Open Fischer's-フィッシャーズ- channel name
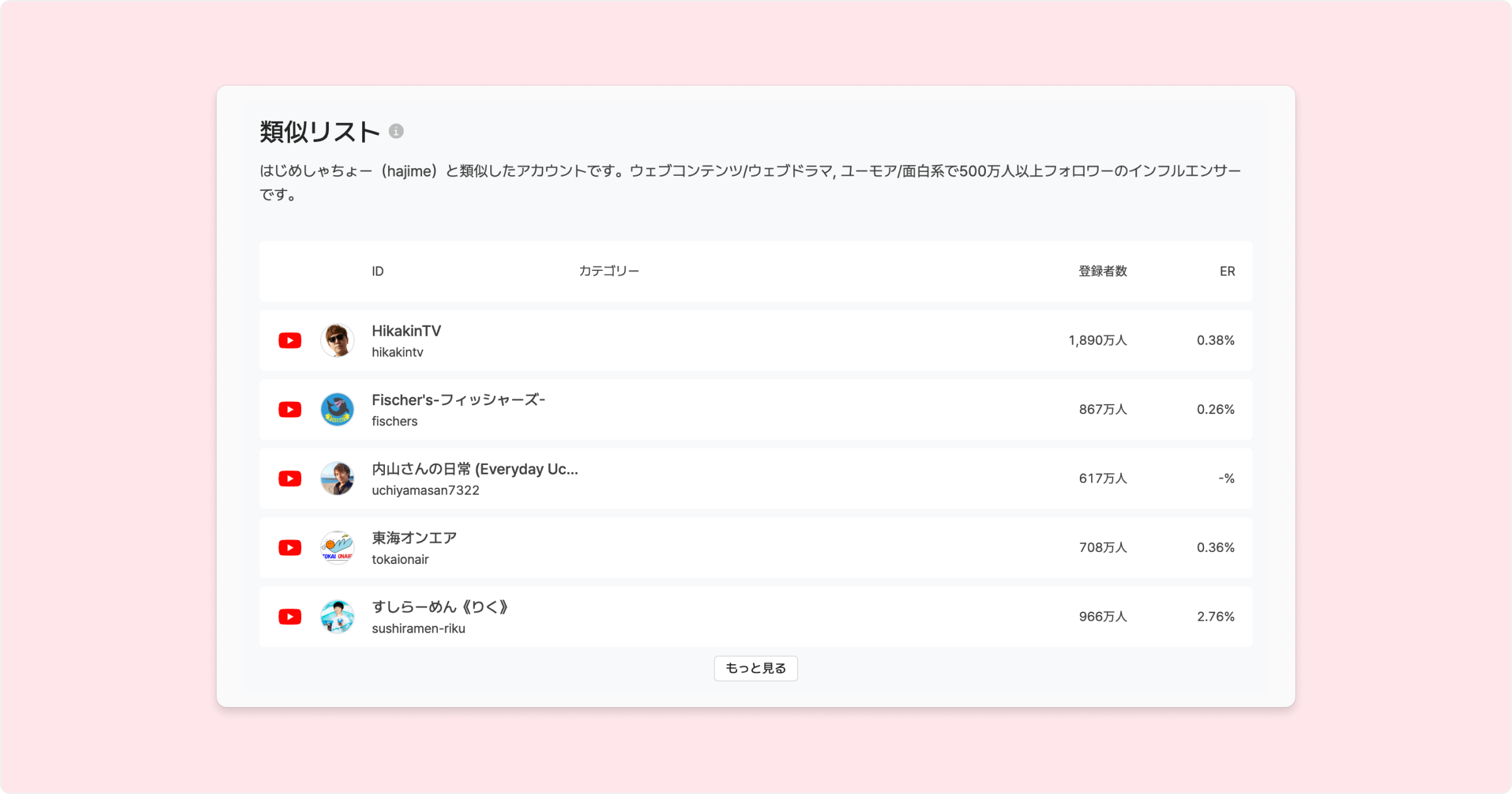 pyautogui.click(x=458, y=400)
